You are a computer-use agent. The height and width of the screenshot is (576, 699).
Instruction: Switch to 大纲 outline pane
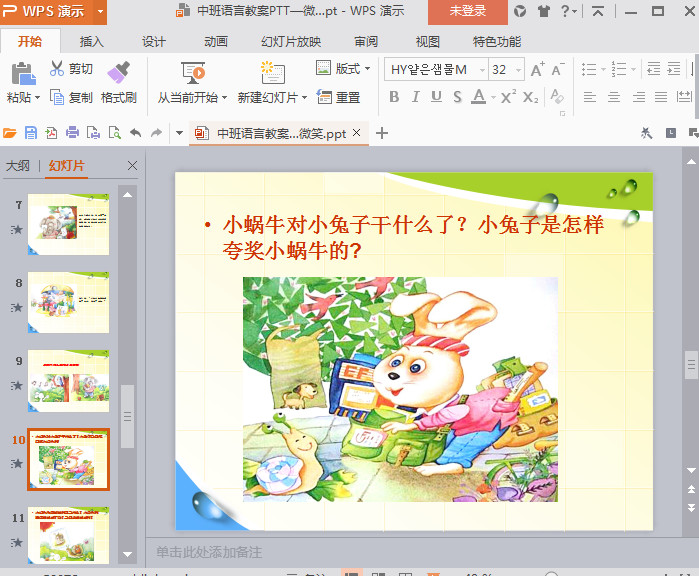18,165
